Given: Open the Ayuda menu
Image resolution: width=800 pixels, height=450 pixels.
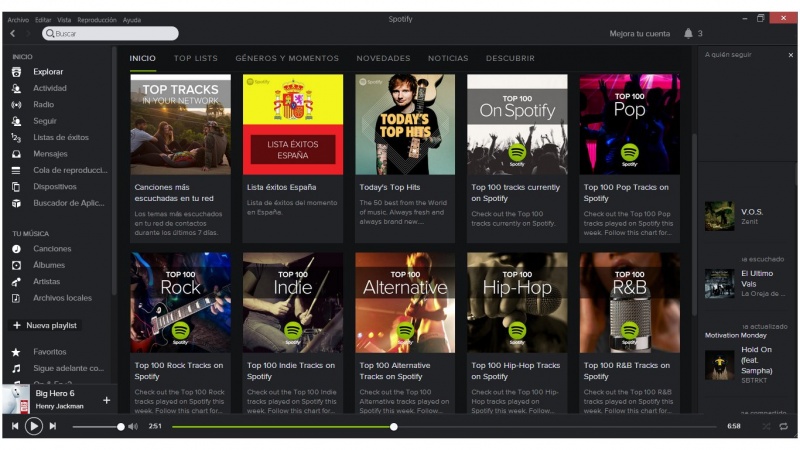Looking at the screenshot, I should 132,20.
